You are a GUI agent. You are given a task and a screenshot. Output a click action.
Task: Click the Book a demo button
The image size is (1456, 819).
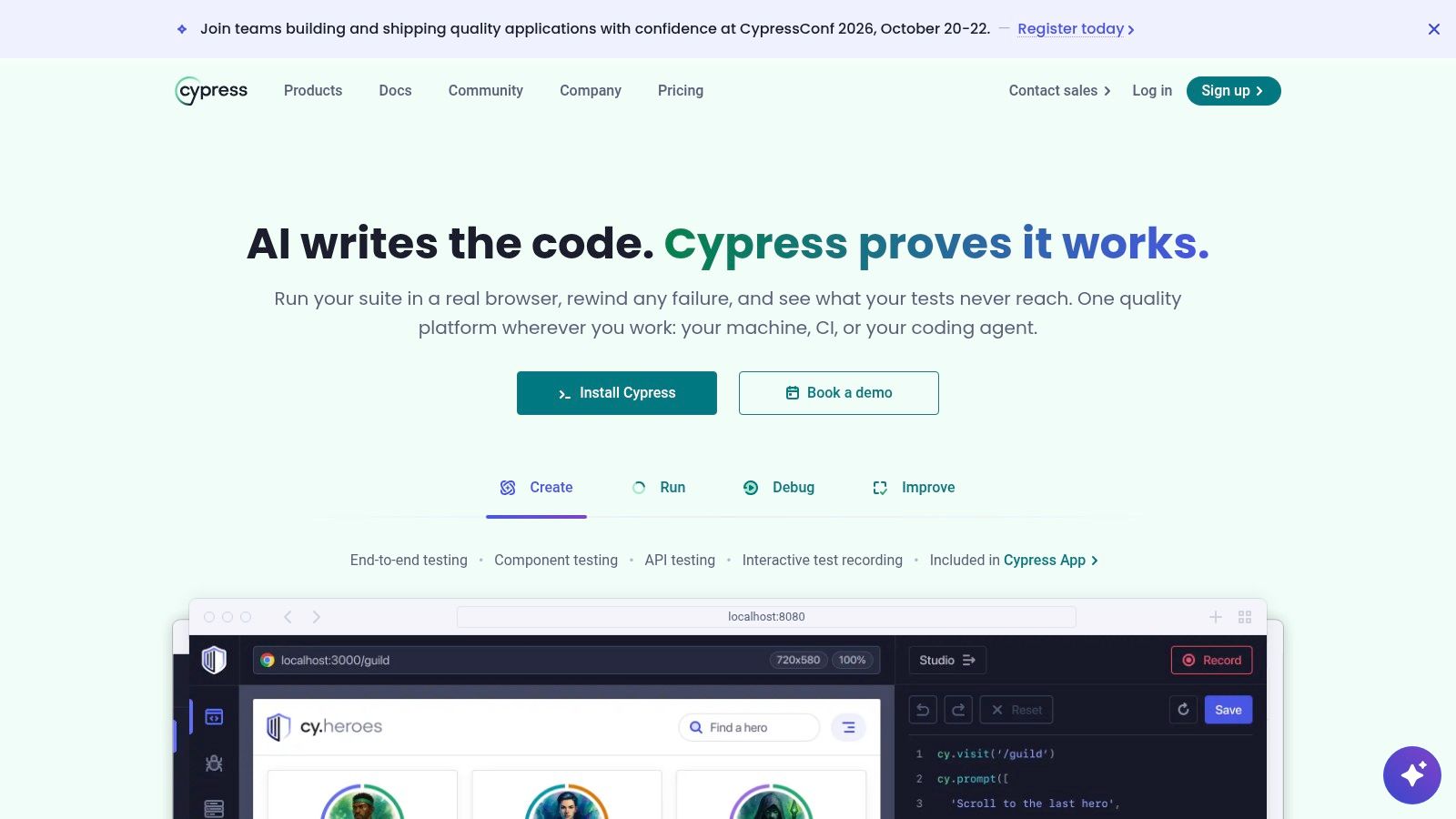point(839,393)
